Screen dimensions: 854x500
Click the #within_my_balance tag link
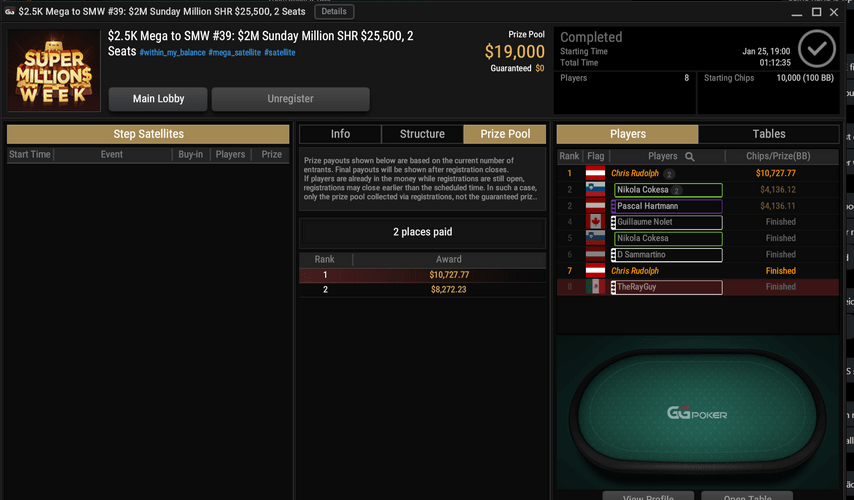173,53
